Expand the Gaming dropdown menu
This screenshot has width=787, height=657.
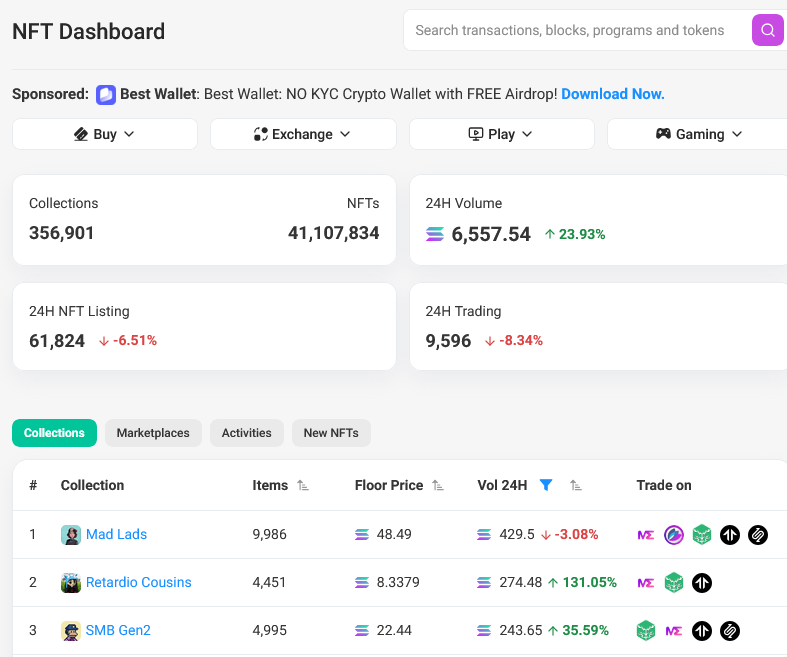pos(699,134)
